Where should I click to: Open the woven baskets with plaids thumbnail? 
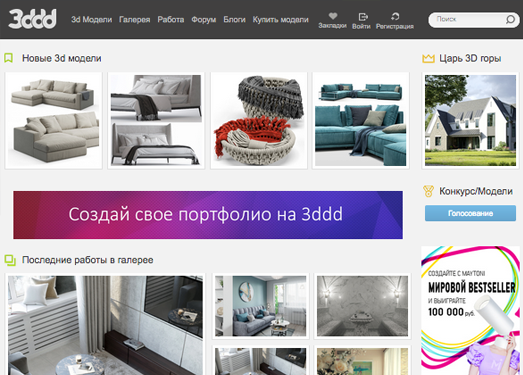click(x=259, y=120)
